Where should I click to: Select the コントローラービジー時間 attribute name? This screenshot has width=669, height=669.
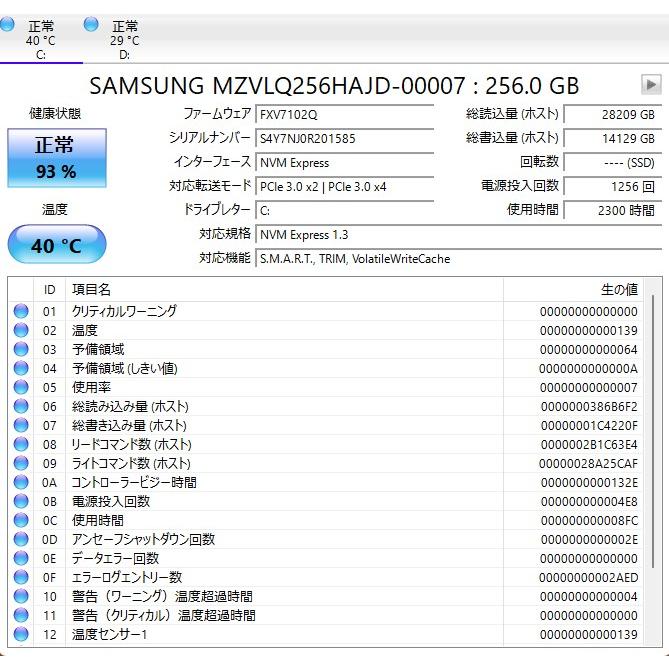pos(134,482)
